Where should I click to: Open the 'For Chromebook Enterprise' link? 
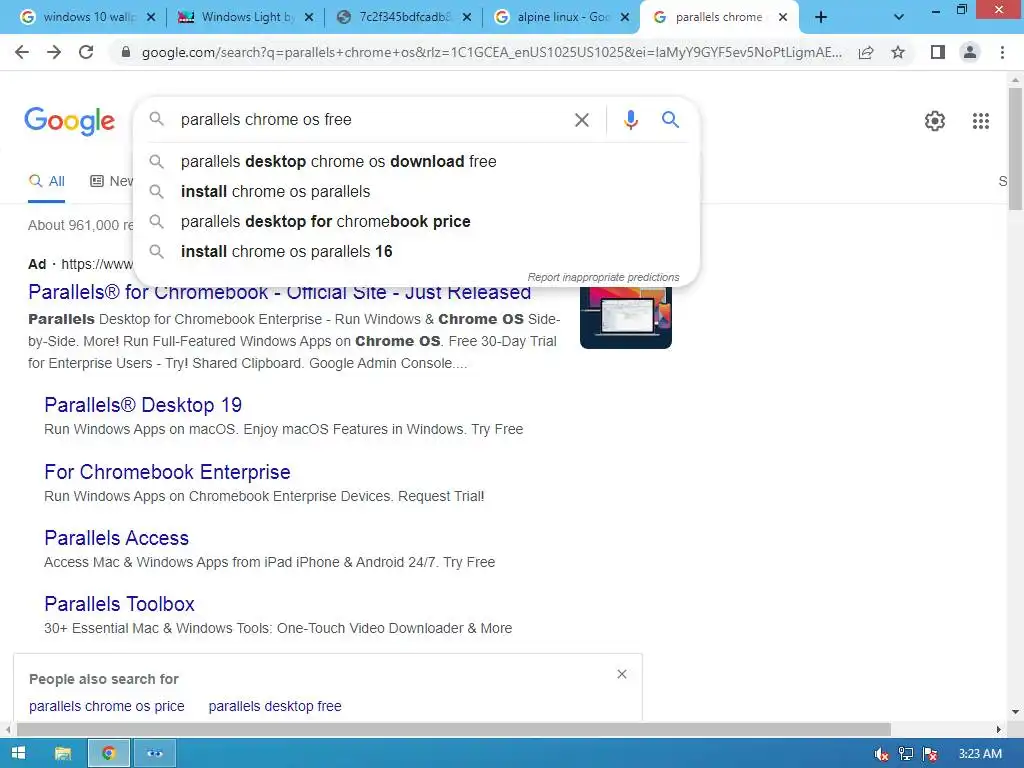[x=167, y=472]
